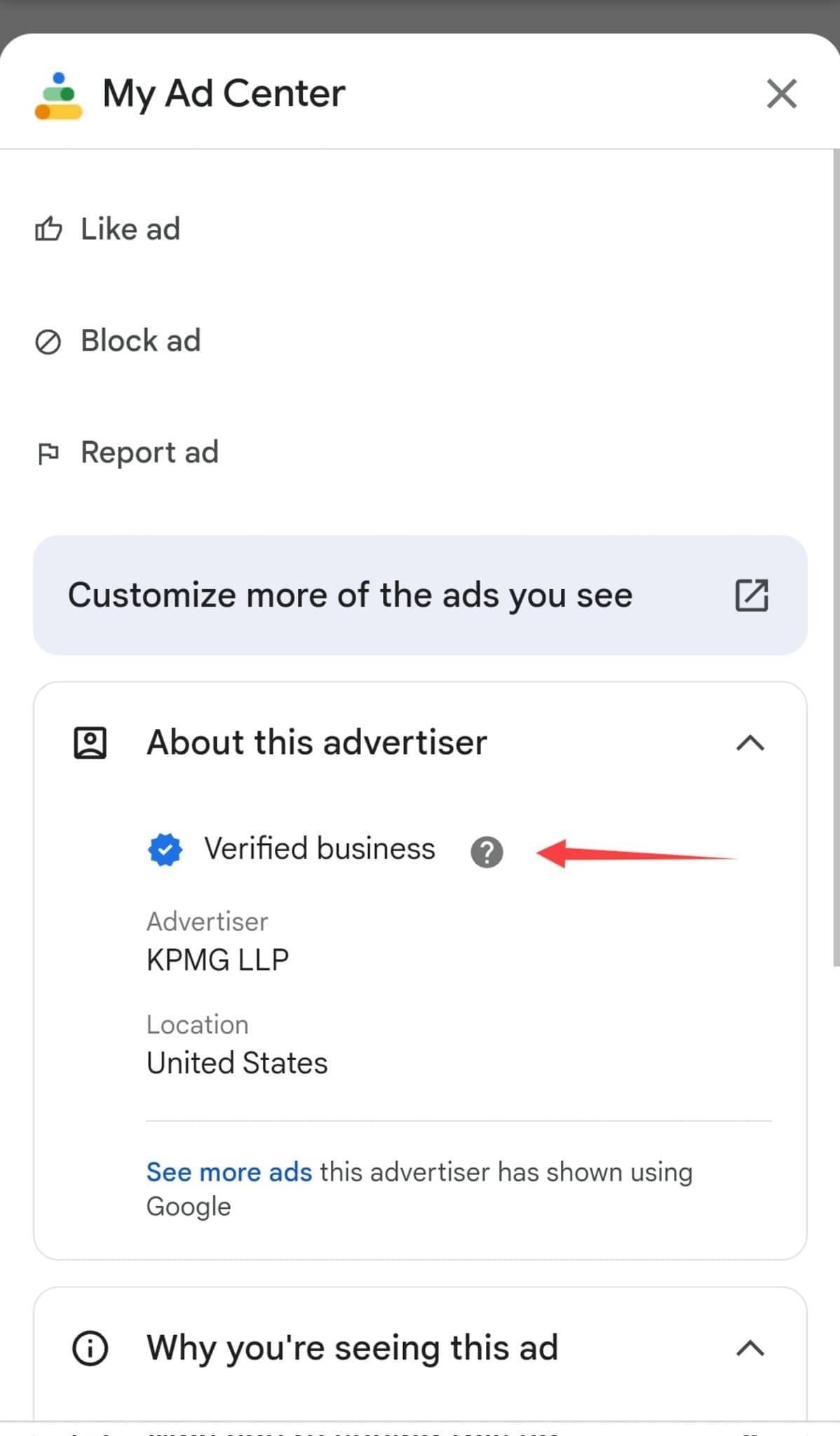This screenshot has width=840, height=1436.
Task: Click the My Ad Center logo icon
Action: click(x=59, y=96)
